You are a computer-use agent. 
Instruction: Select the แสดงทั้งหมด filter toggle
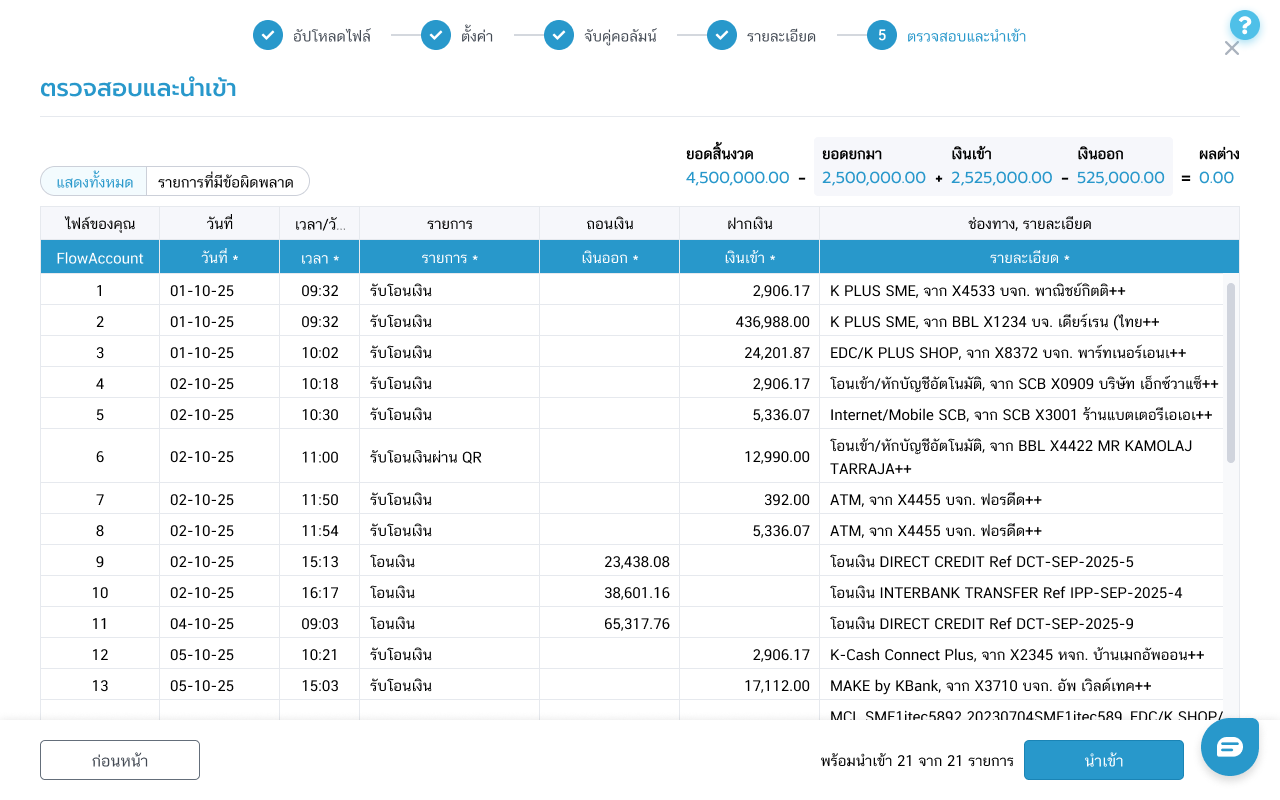coord(94,182)
